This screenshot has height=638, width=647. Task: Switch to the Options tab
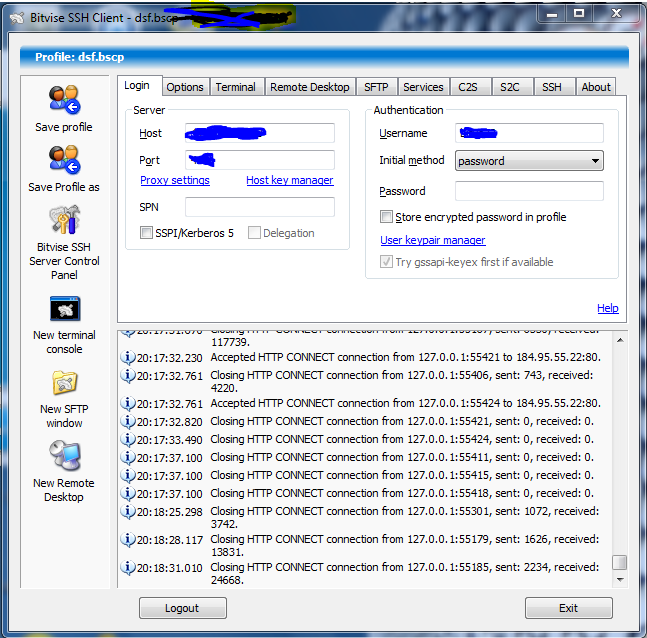point(185,87)
